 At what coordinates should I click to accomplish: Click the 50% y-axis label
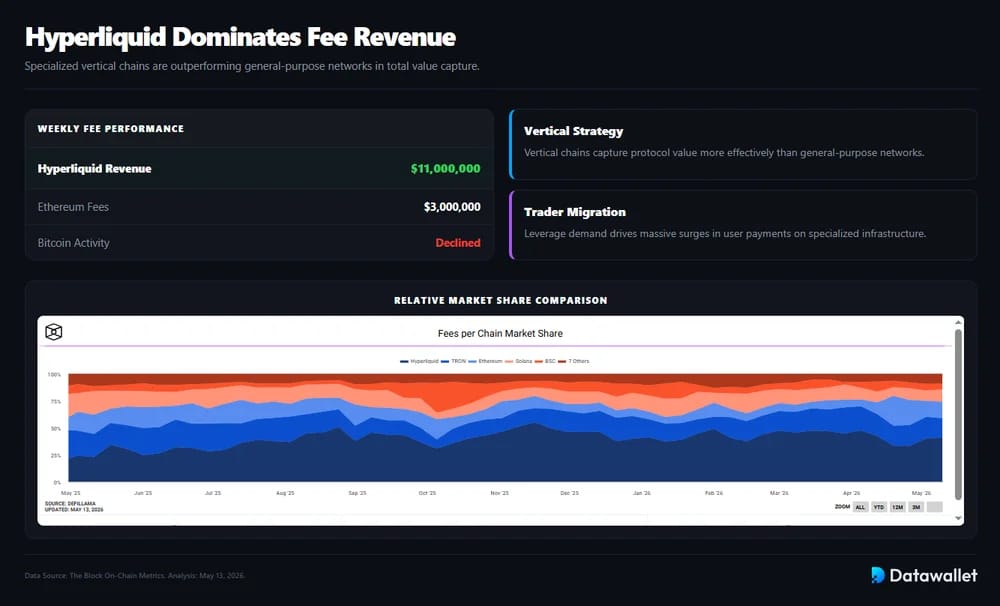(55, 429)
